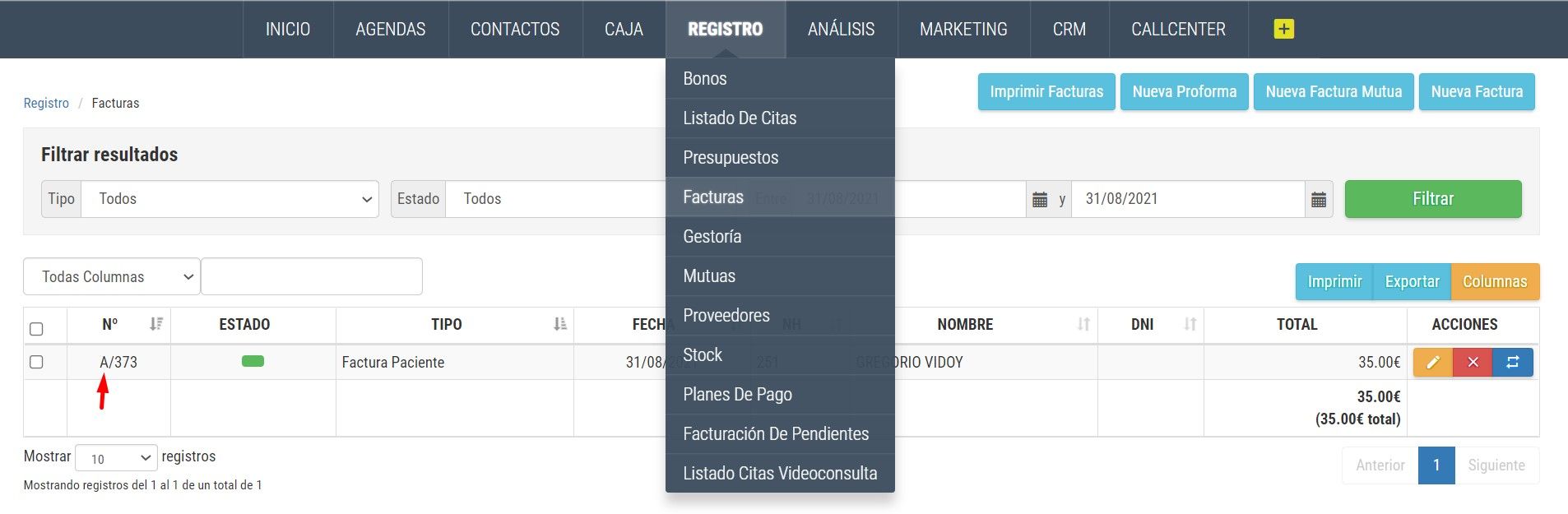This screenshot has width=1568, height=514.
Task: Open the calendar icon after 31/08/2021 end date
Action: pyautogui.click(x=1319, y=199)
